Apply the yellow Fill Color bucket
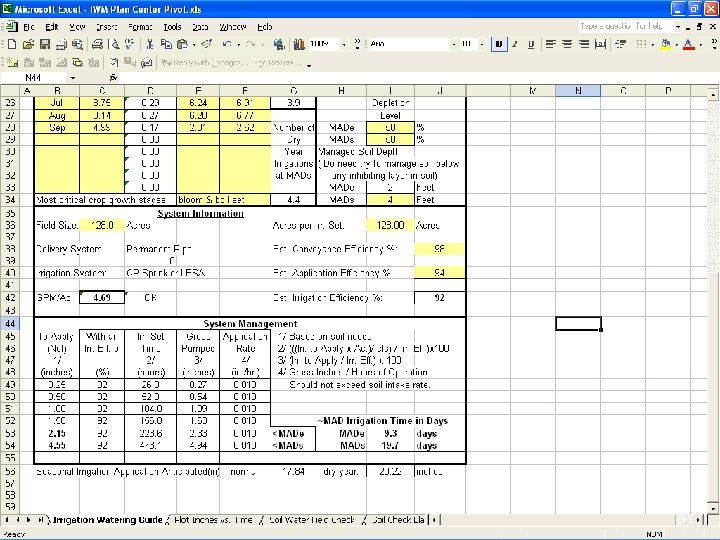This screenshot has height=540, width=720. point(665,44)
